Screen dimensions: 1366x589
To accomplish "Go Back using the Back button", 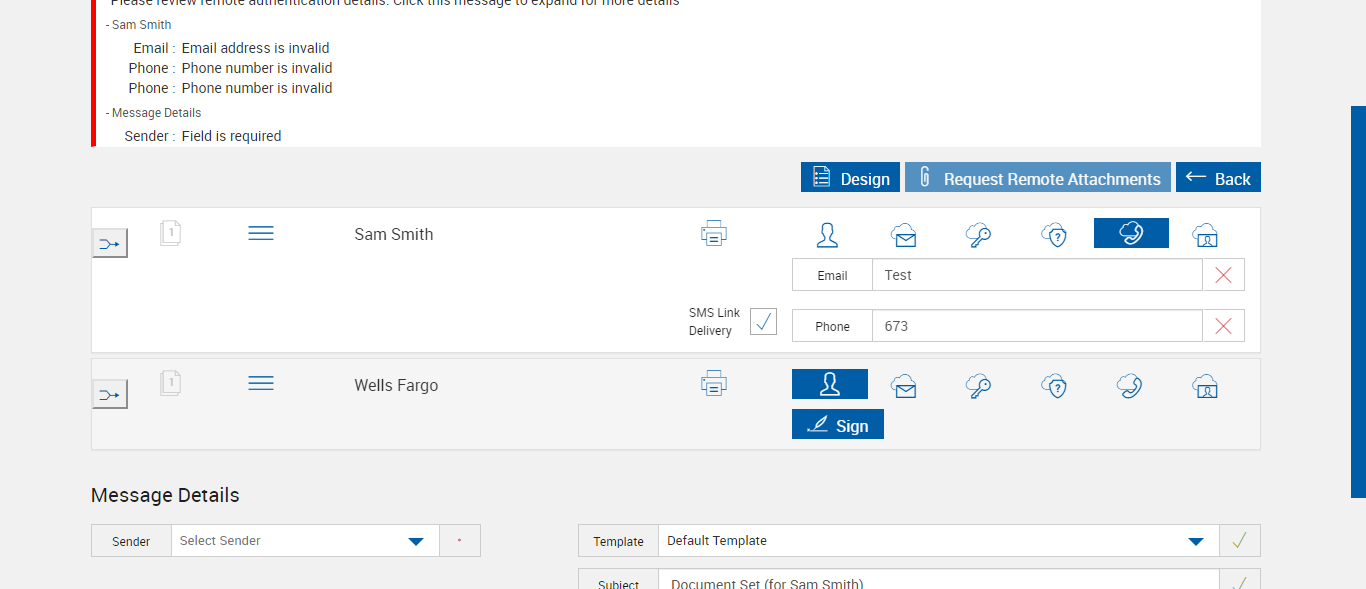I will [x=1218, y=178].
